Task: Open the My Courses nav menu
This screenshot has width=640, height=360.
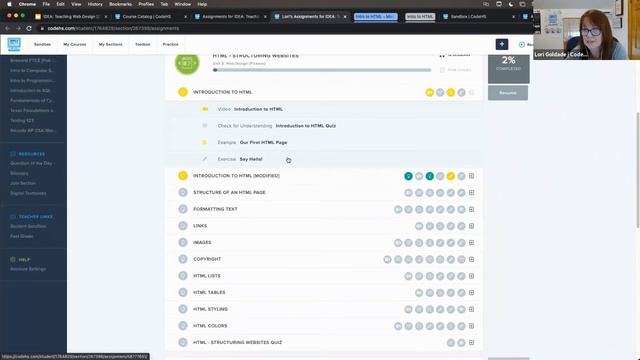Action: tap(75, 44)
